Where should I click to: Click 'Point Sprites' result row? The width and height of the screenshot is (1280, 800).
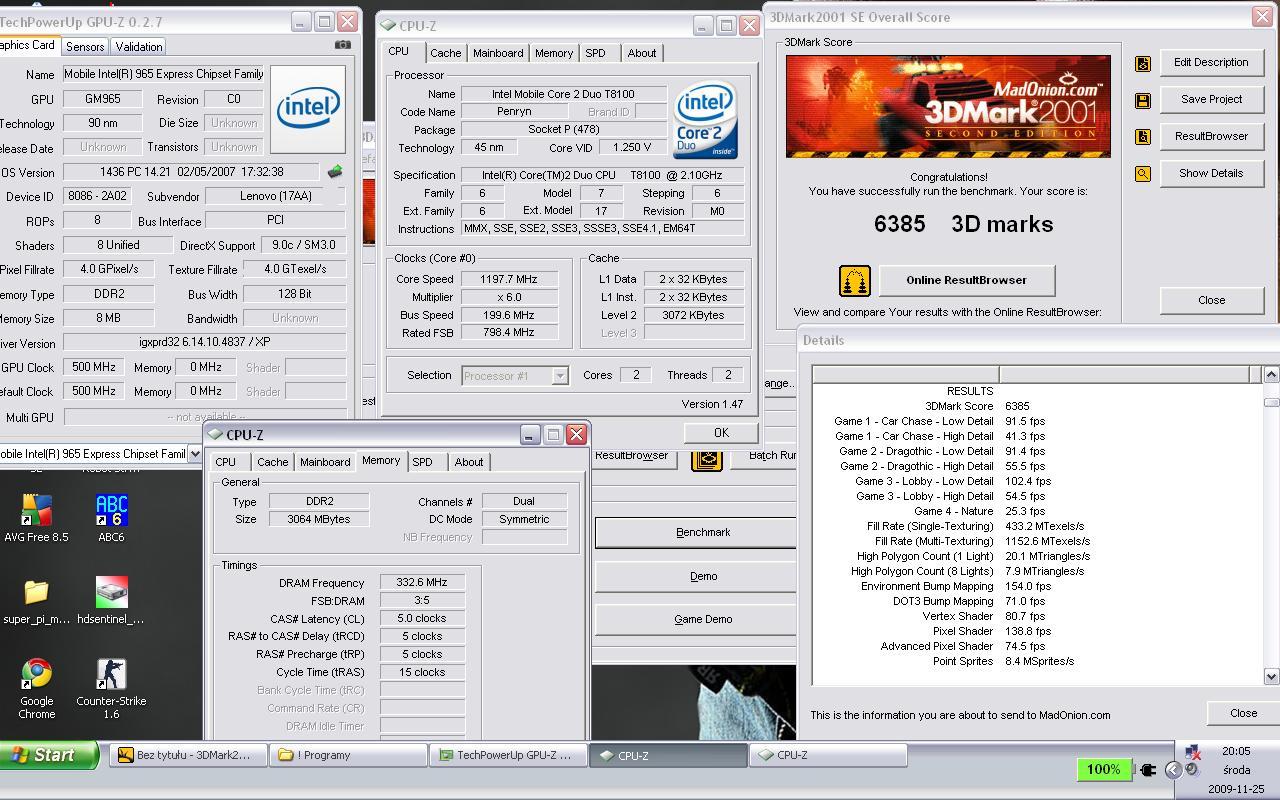tap(1003, 661)
